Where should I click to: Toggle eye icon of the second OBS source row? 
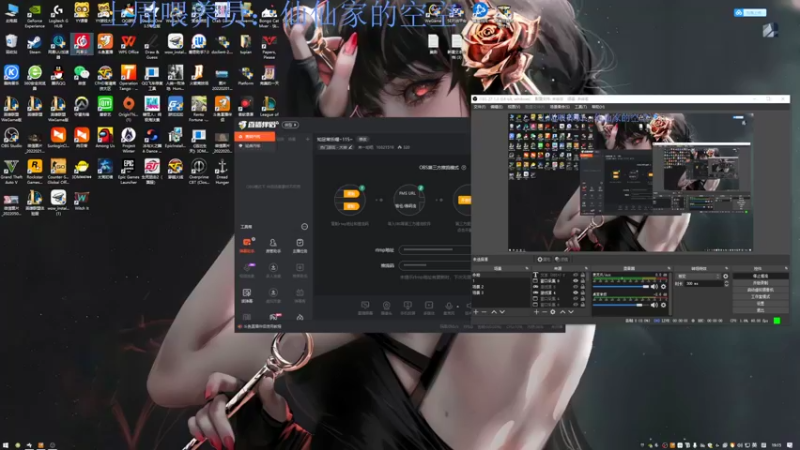576,281
